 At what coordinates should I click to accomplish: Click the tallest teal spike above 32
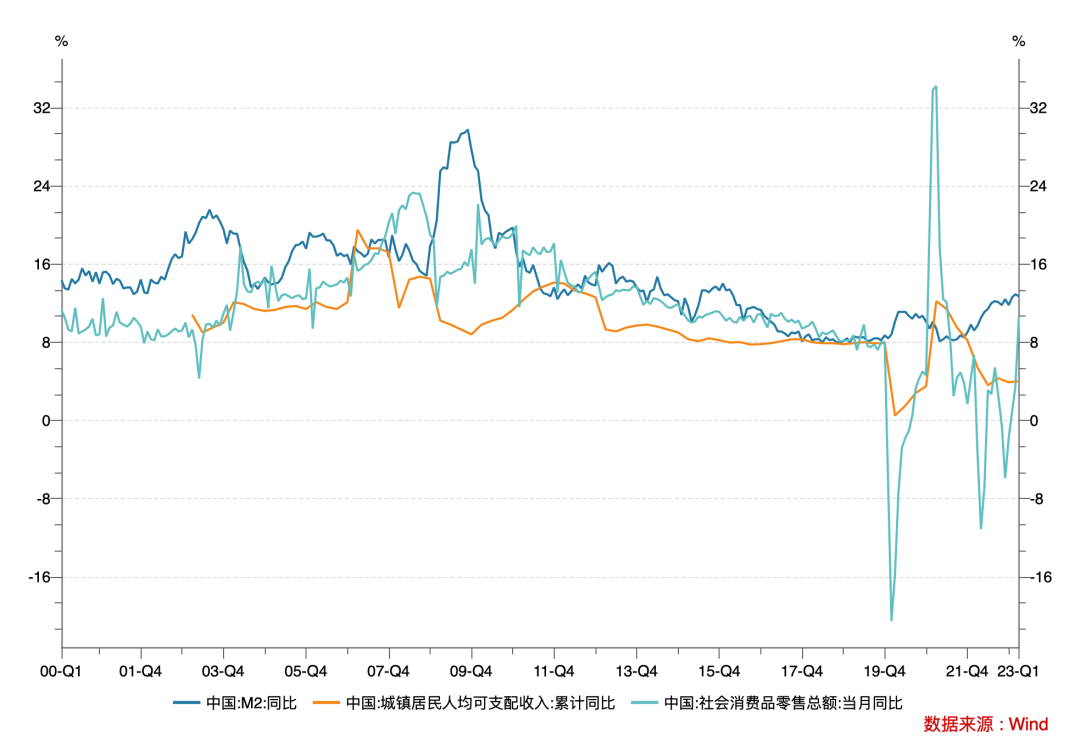pyautogui.click(x=935, y=87)
